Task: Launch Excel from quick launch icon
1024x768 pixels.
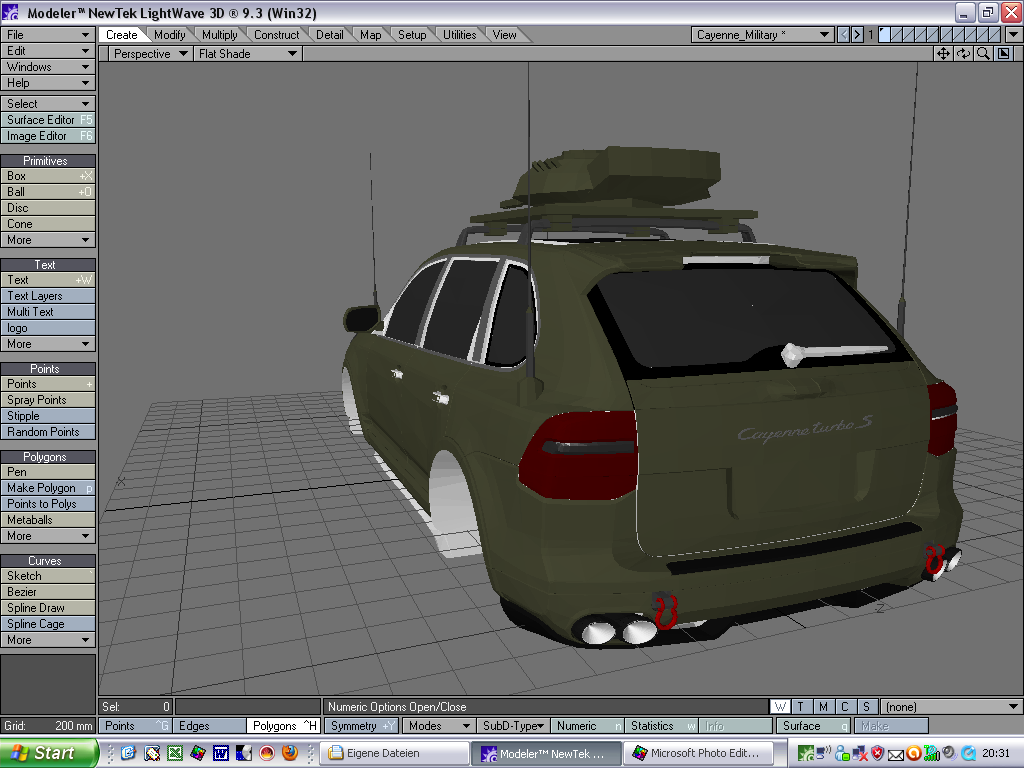Action: pyautogui.click(x=175, y=753)
